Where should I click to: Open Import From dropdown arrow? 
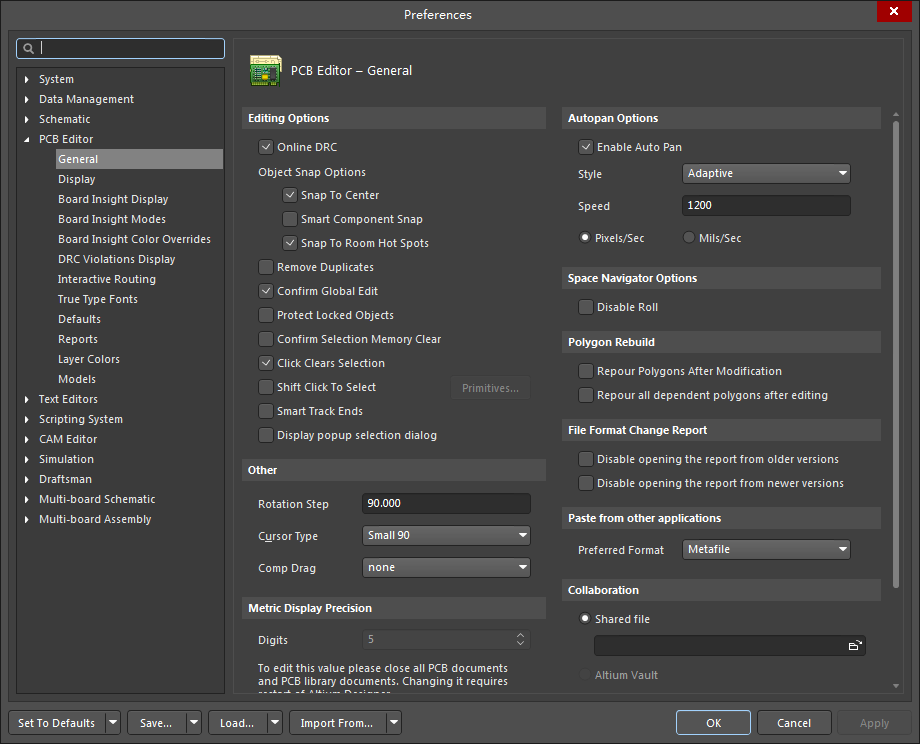click(394, 723)
